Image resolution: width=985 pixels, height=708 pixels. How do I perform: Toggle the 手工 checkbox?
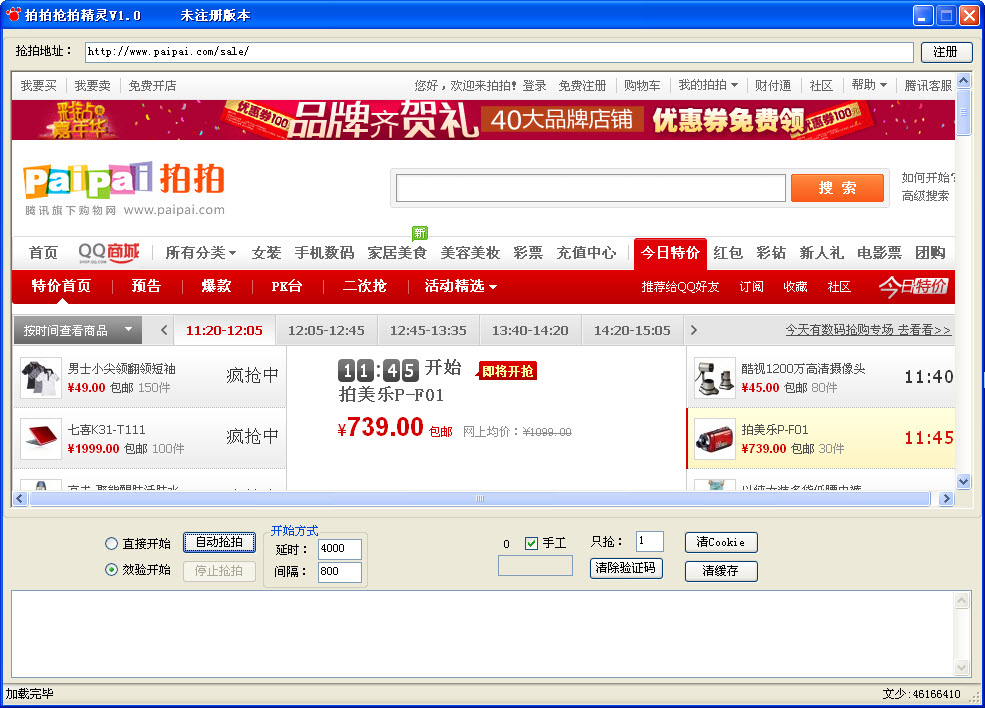(x=531, y=543)
